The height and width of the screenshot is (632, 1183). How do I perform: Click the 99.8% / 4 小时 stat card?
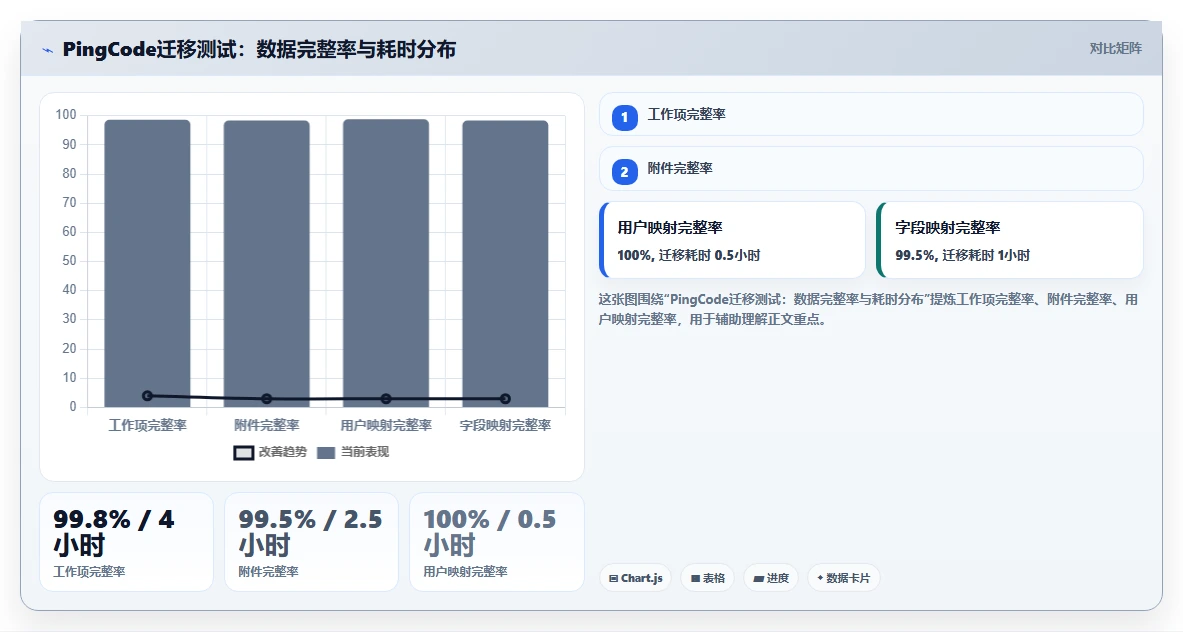[x=126, y=542]
